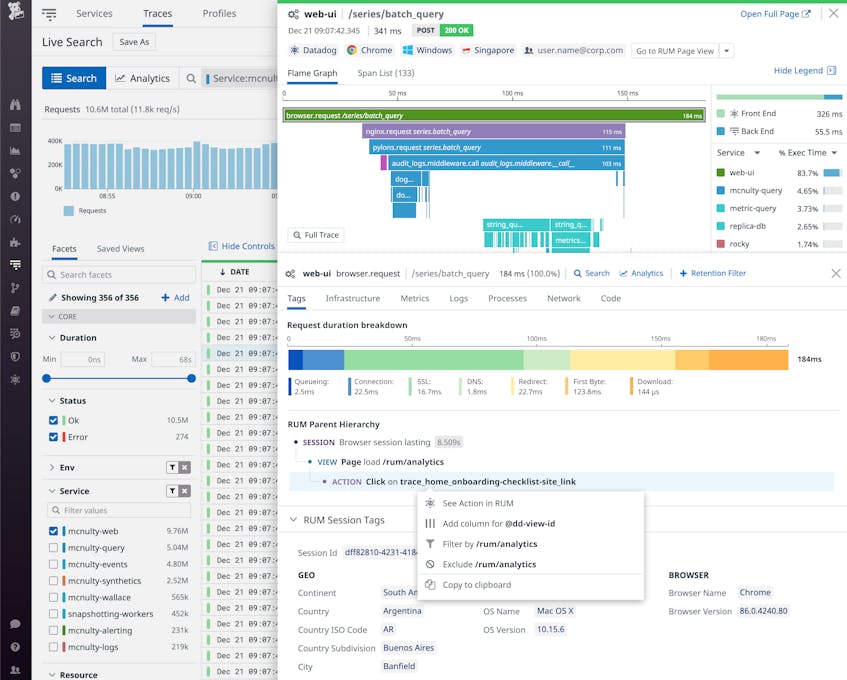Expand the Env facet
847x680 pixels.
tap(52, 467)
